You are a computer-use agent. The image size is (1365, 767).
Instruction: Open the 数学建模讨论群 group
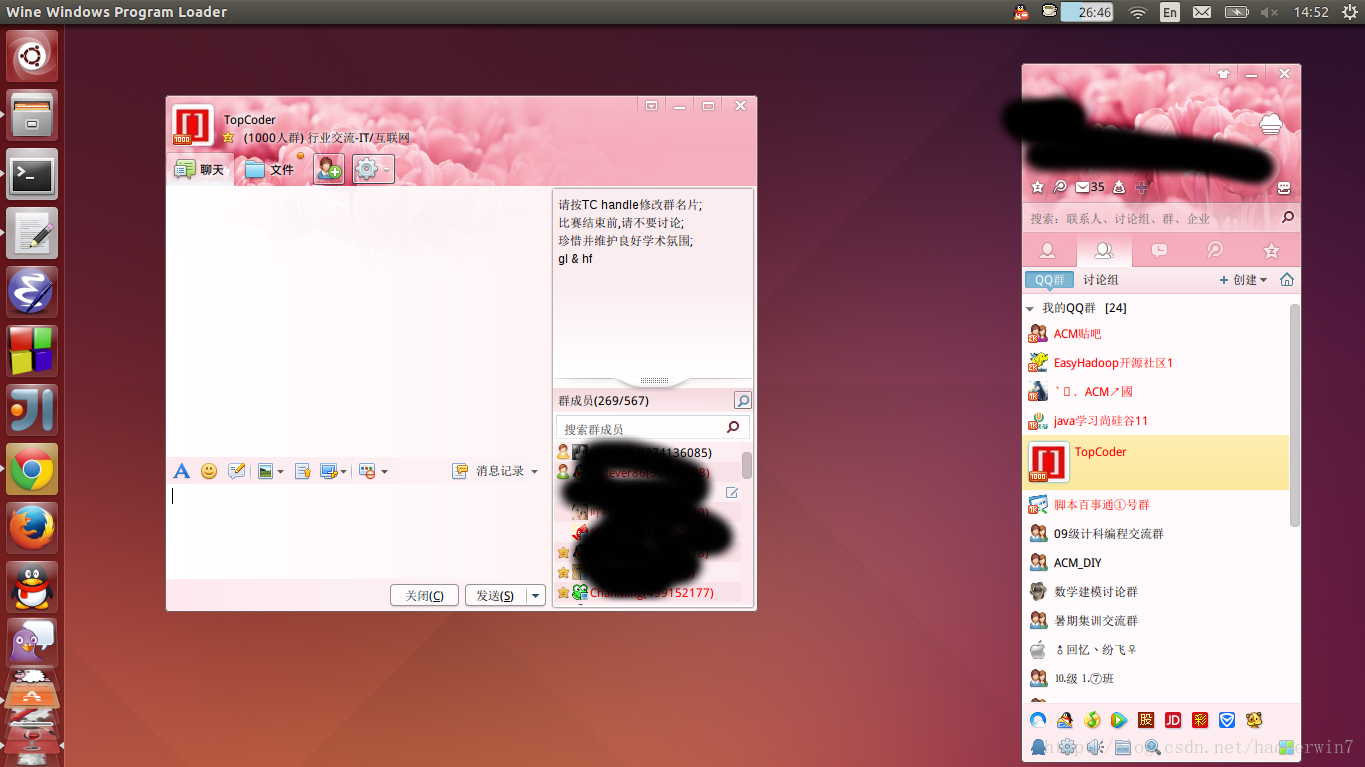1157,592
